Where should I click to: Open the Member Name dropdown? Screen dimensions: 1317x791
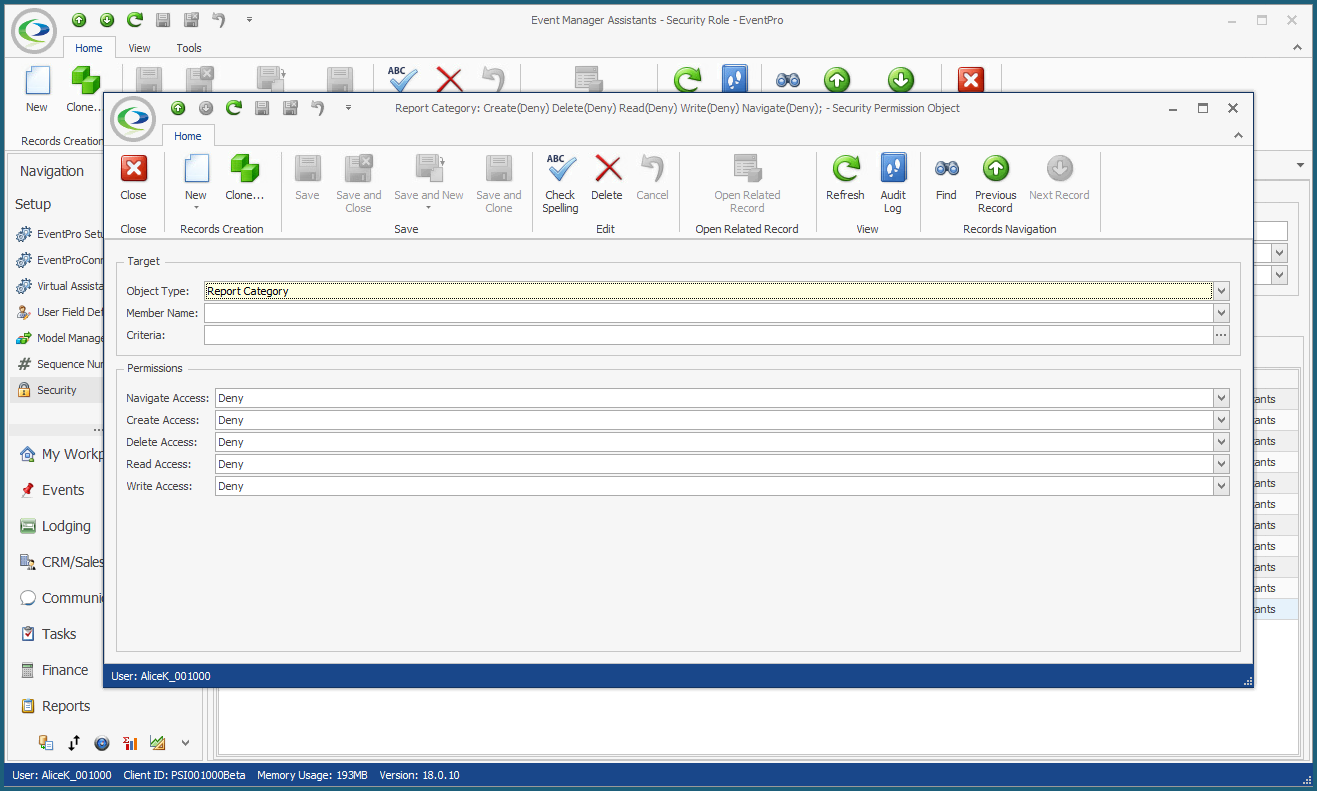click(1221, 313)
